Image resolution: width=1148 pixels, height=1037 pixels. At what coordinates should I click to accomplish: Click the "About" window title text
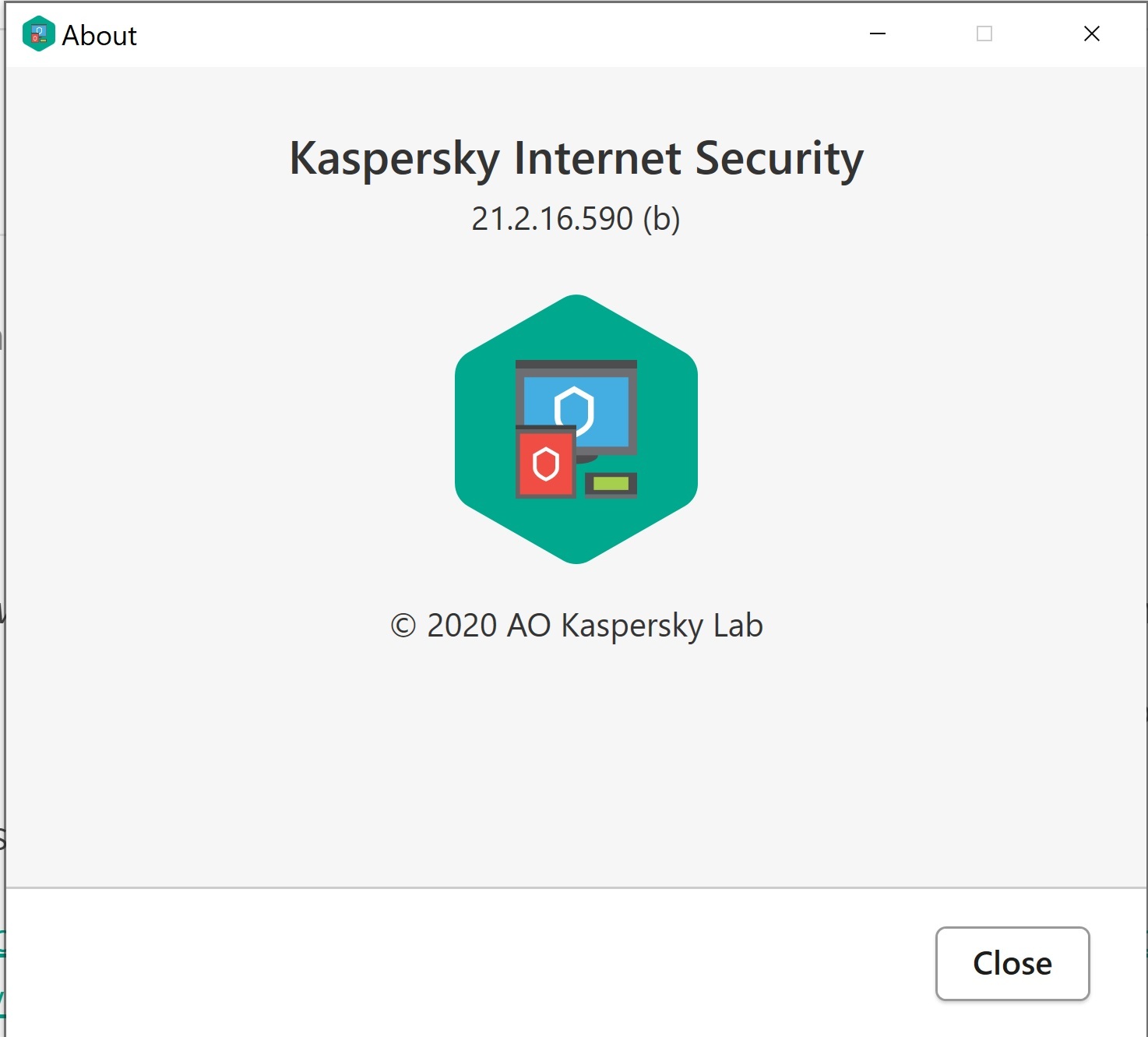100,36
